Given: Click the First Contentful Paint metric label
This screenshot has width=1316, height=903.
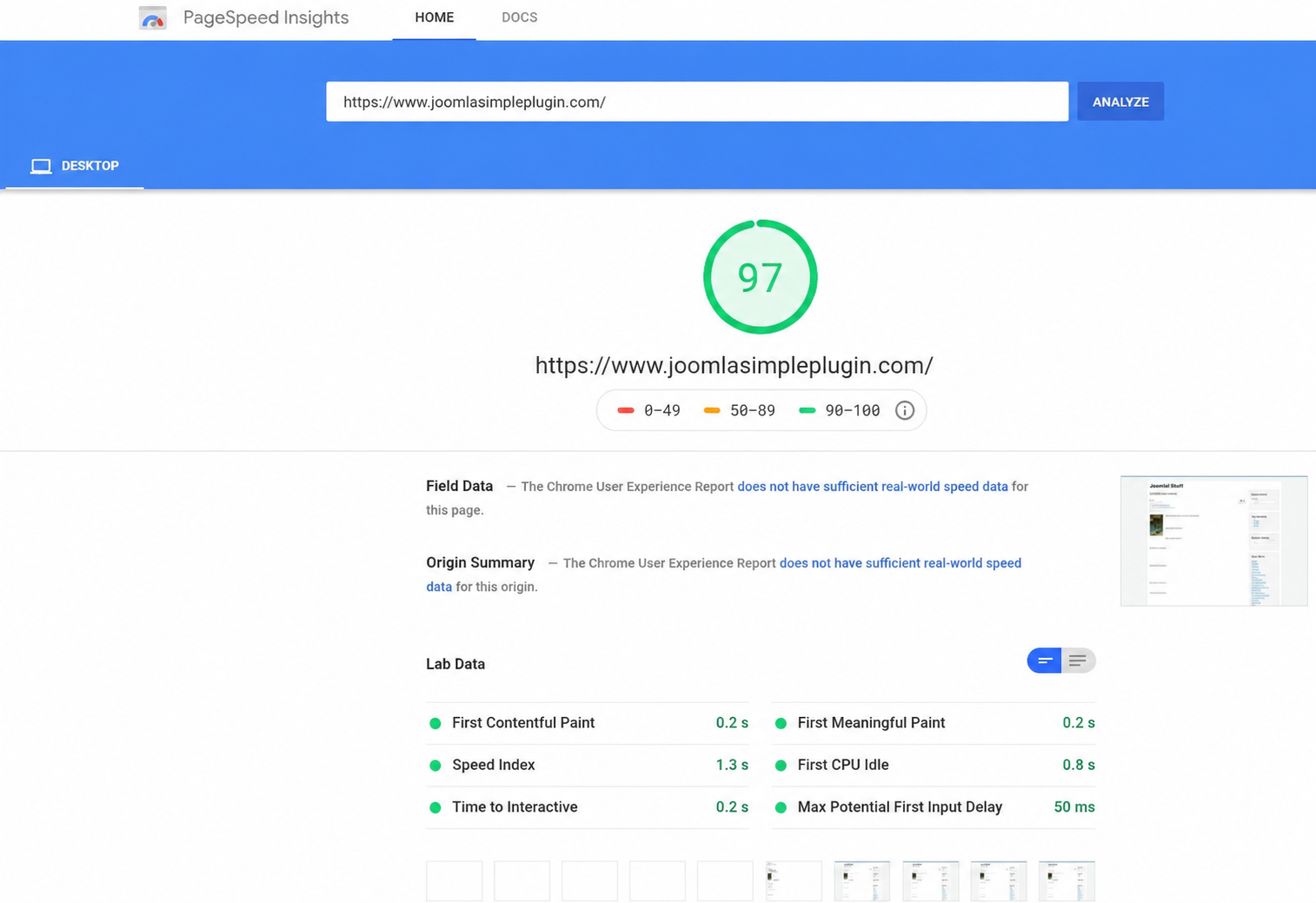Looking at the screenshot, I should 523,723.
